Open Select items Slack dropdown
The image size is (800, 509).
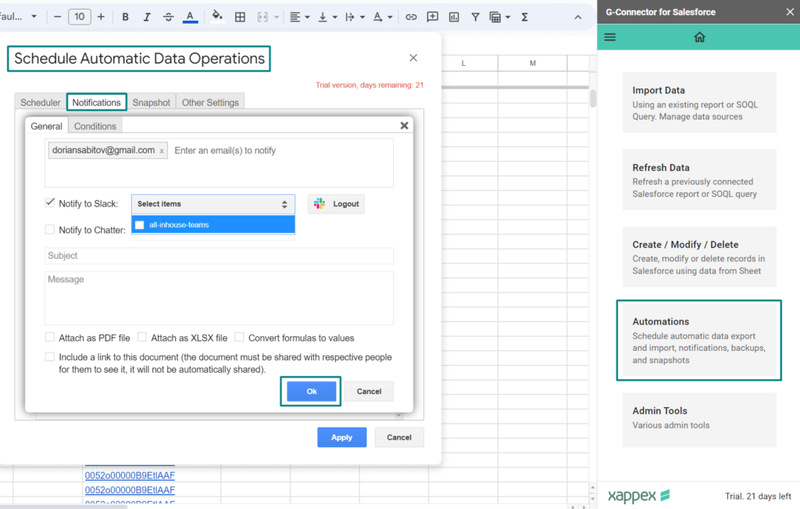pyautogui.click(x=213, y=204)
